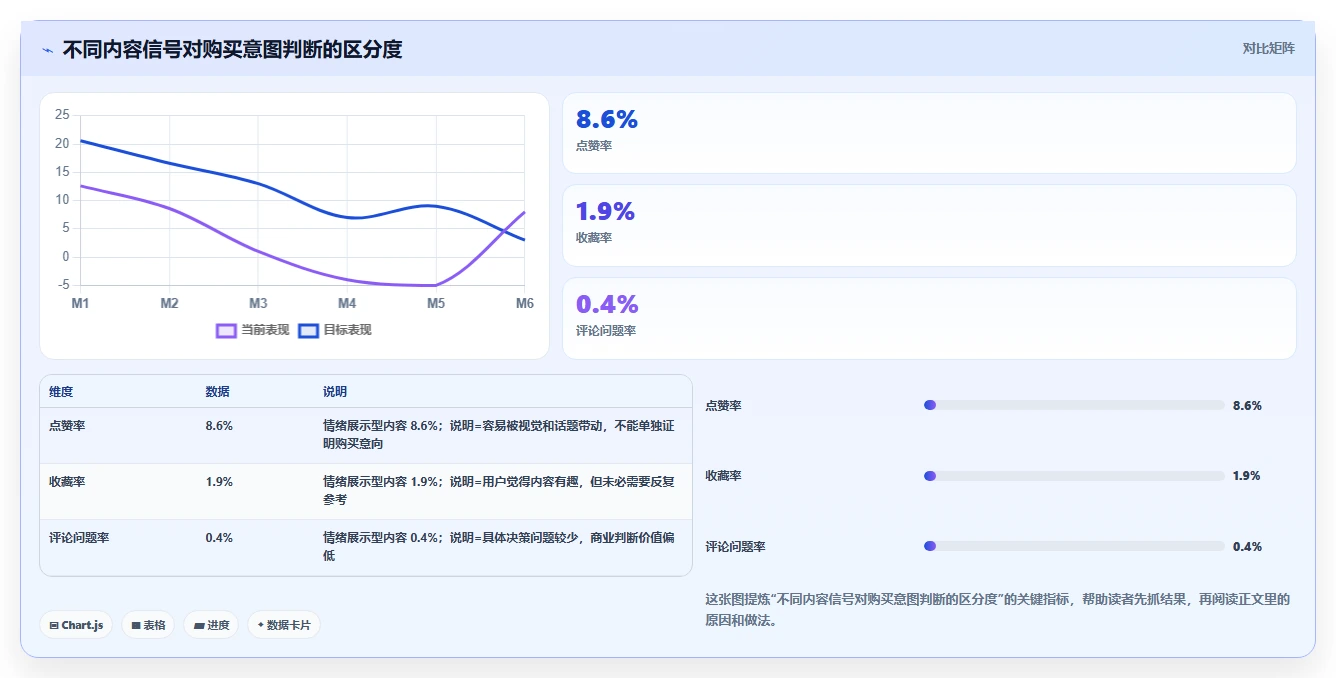
Task: Click the M2 axis label on the chart
Action: click(x=169, y=303)
